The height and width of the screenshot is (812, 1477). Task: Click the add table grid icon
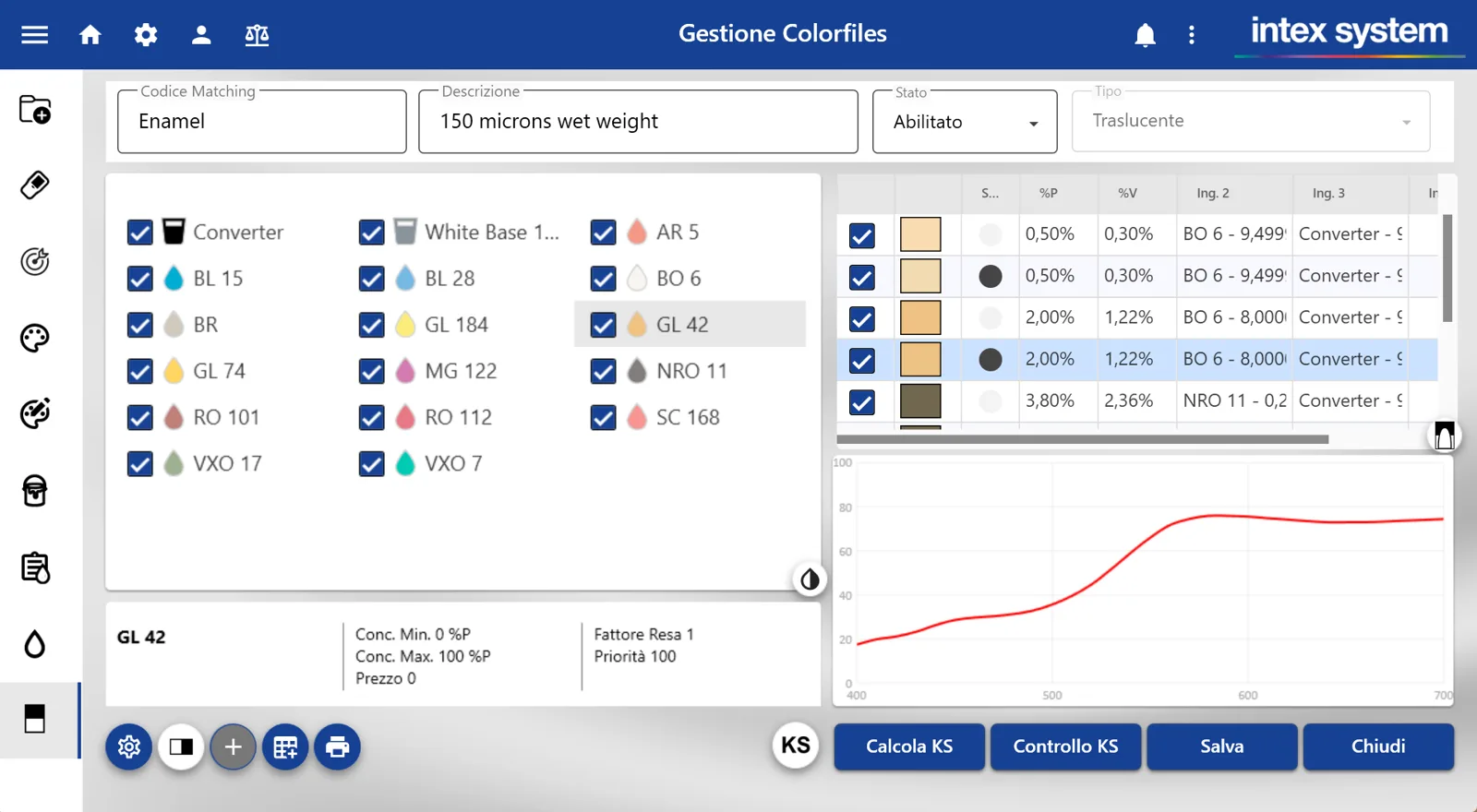pos(285,746)
